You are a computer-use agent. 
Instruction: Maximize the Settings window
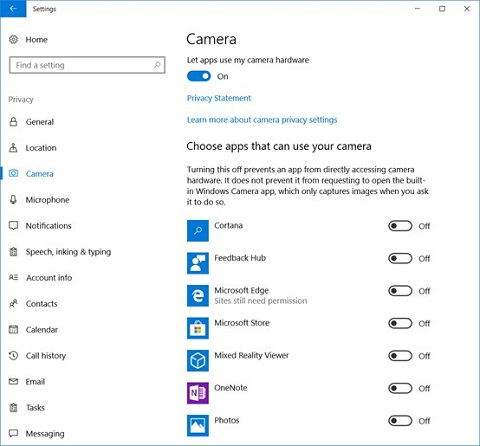pyautogui.click(x=442, y=9)
